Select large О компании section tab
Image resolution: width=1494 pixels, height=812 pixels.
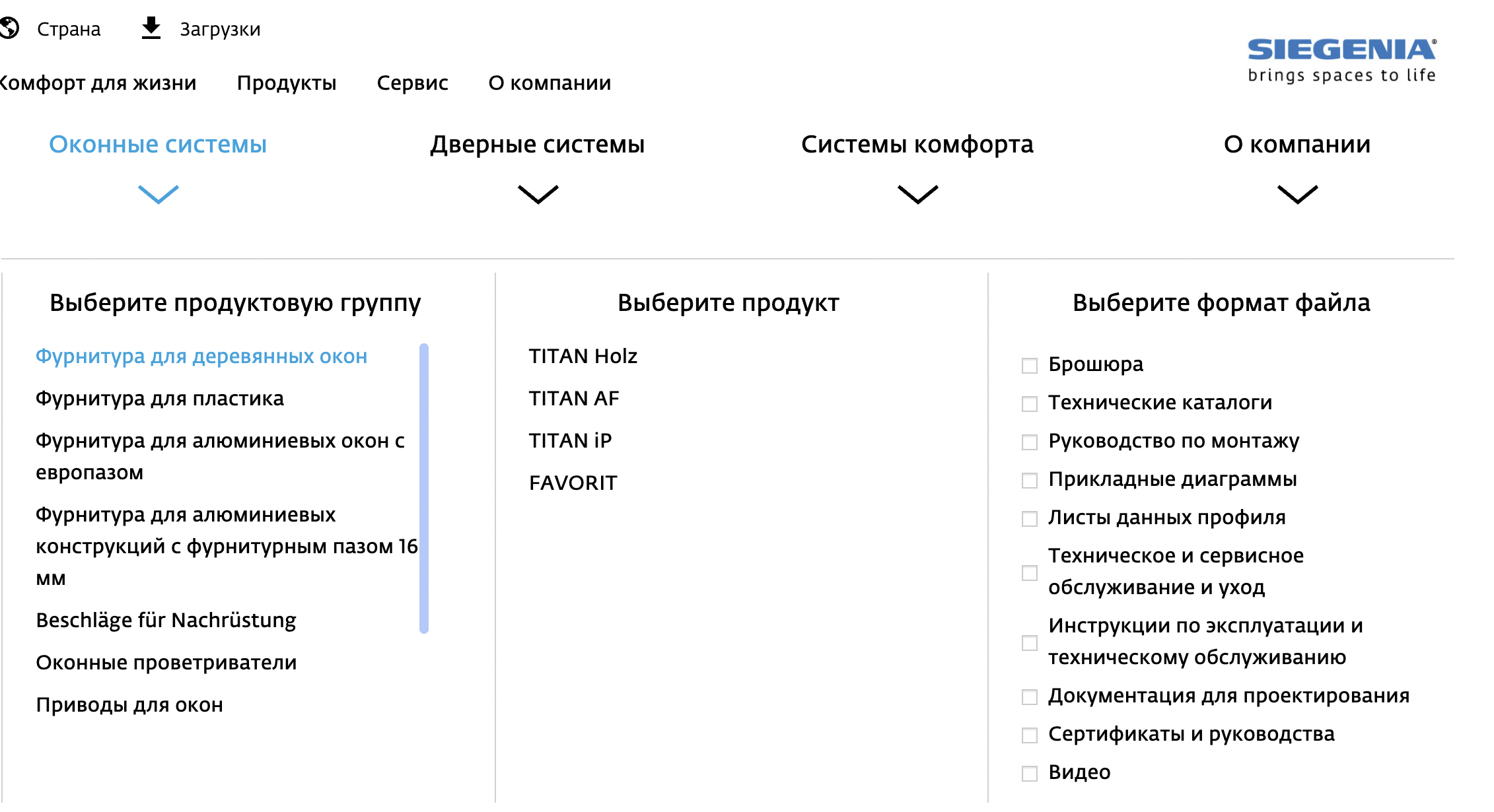click(1297, 145)
